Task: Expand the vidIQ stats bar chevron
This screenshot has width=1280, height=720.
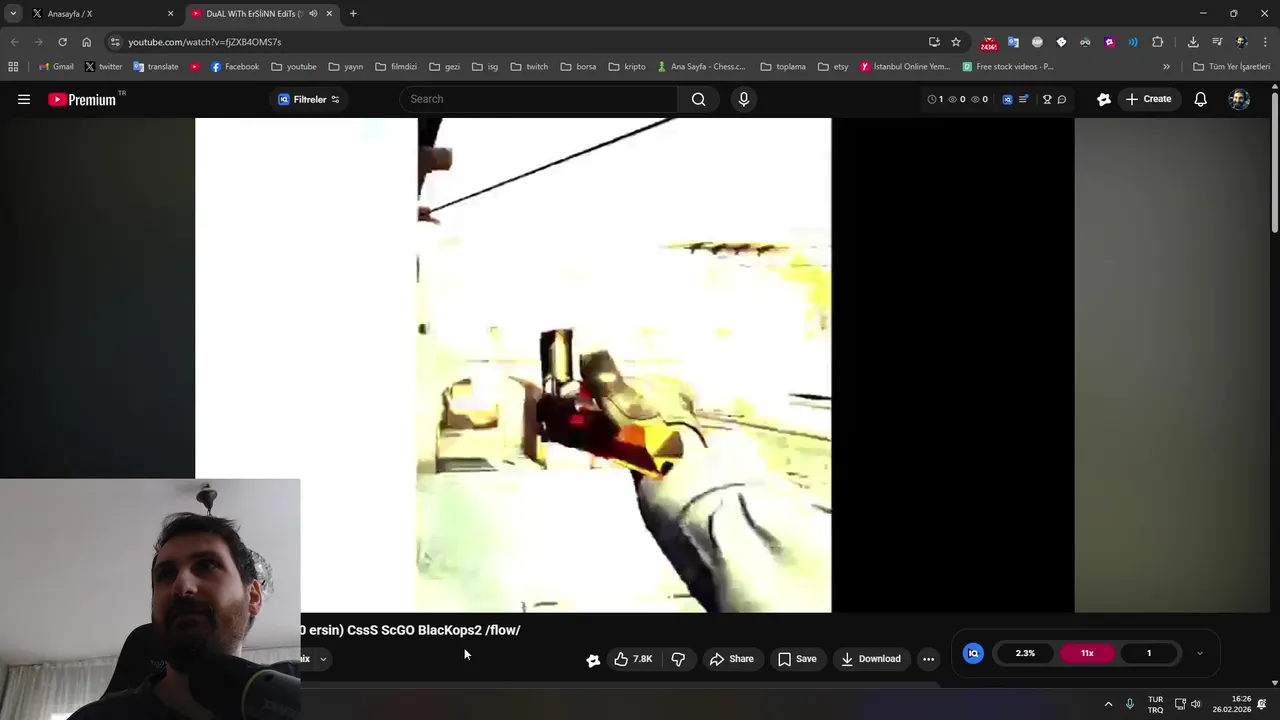Action: [x=1200, y=653]
